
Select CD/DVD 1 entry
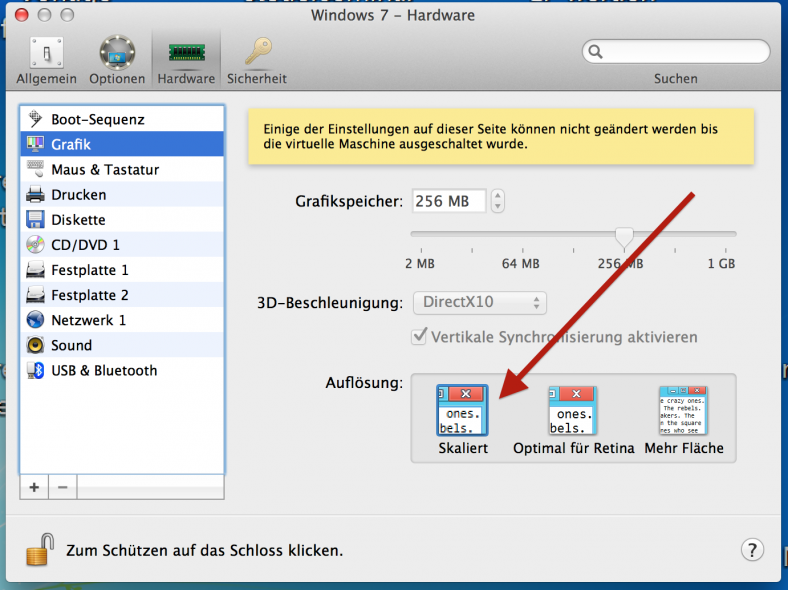[122, 245]
